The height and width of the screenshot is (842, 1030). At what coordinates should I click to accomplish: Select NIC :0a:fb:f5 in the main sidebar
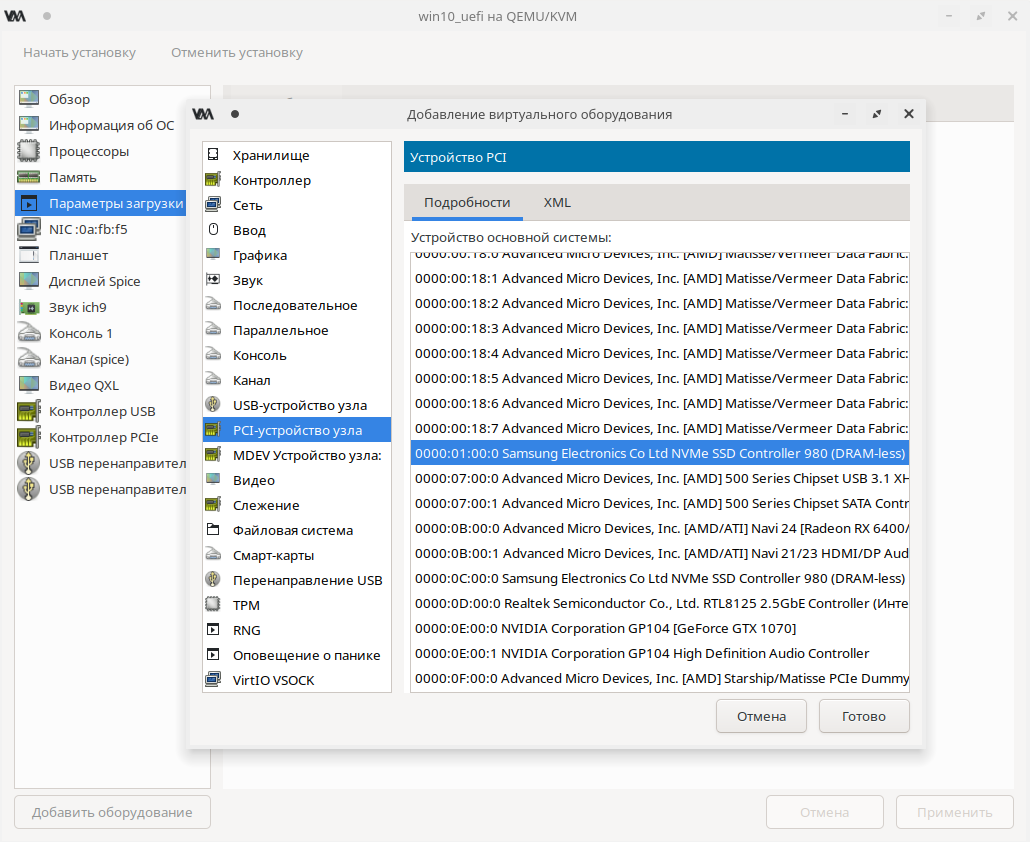click(100, 229)
